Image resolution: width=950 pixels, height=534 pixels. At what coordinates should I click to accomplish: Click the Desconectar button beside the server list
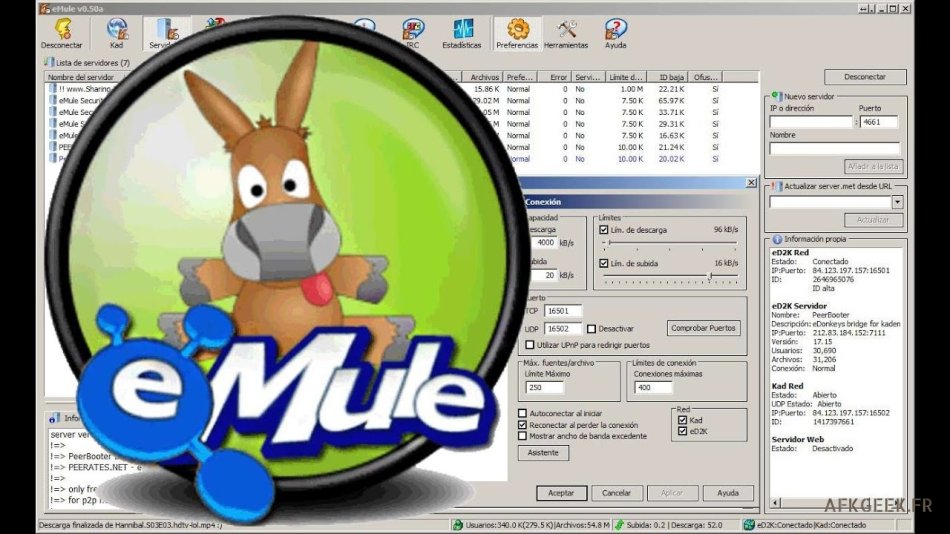pyautogui.click(x=865, y=77)
